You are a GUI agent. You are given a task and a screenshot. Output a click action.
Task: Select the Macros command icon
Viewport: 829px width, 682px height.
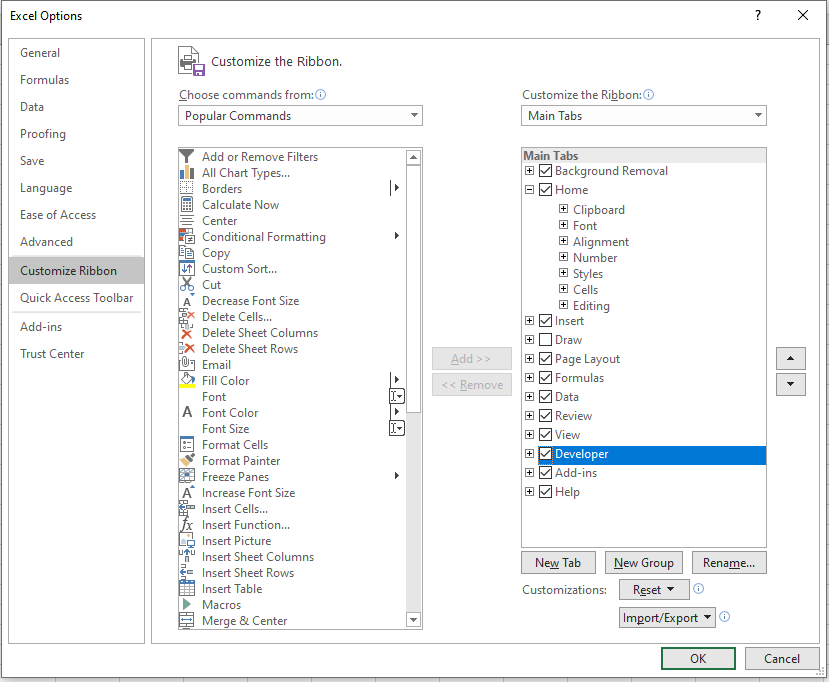(187, 605)
